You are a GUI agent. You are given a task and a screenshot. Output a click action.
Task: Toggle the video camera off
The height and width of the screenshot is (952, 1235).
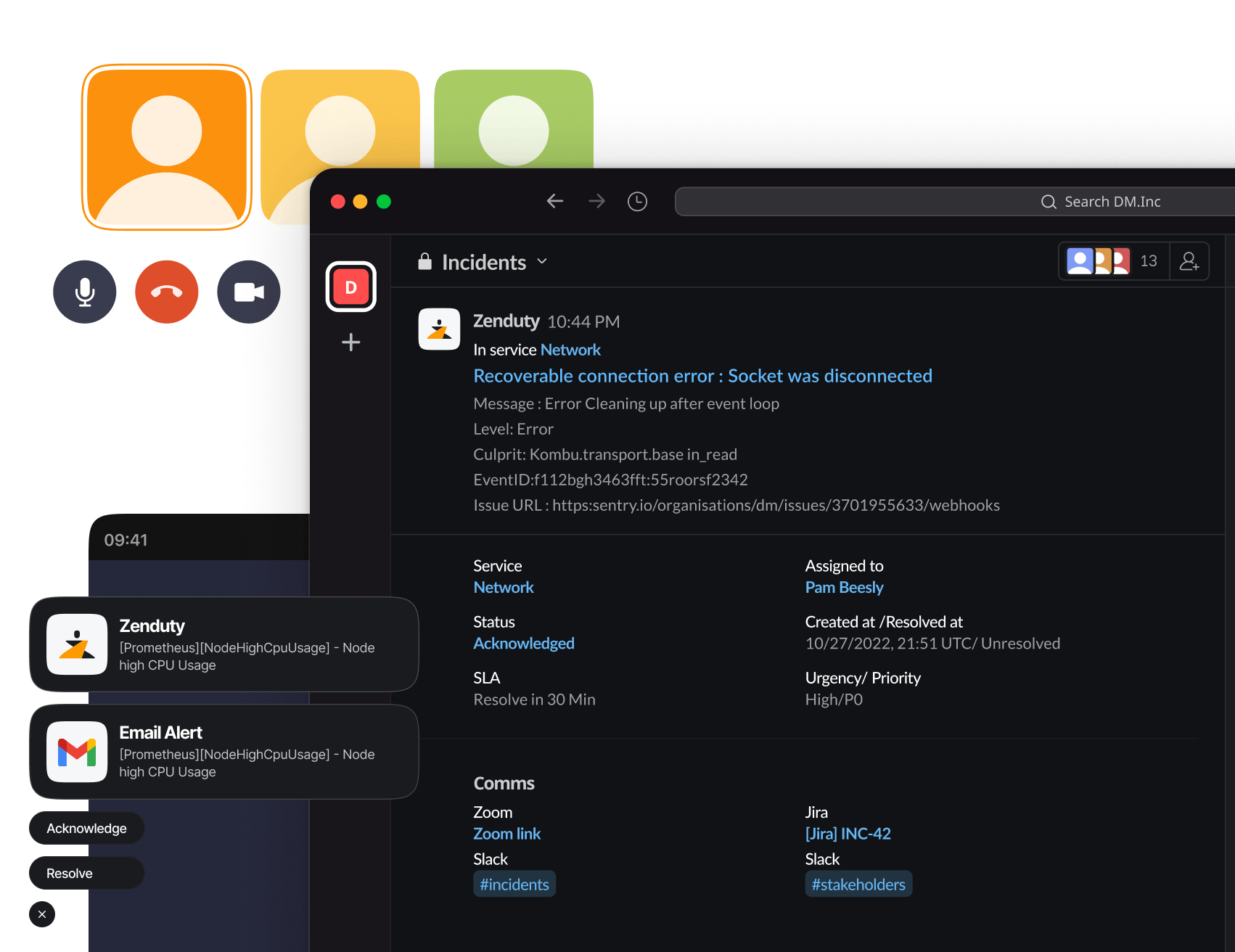click(249, 292)
